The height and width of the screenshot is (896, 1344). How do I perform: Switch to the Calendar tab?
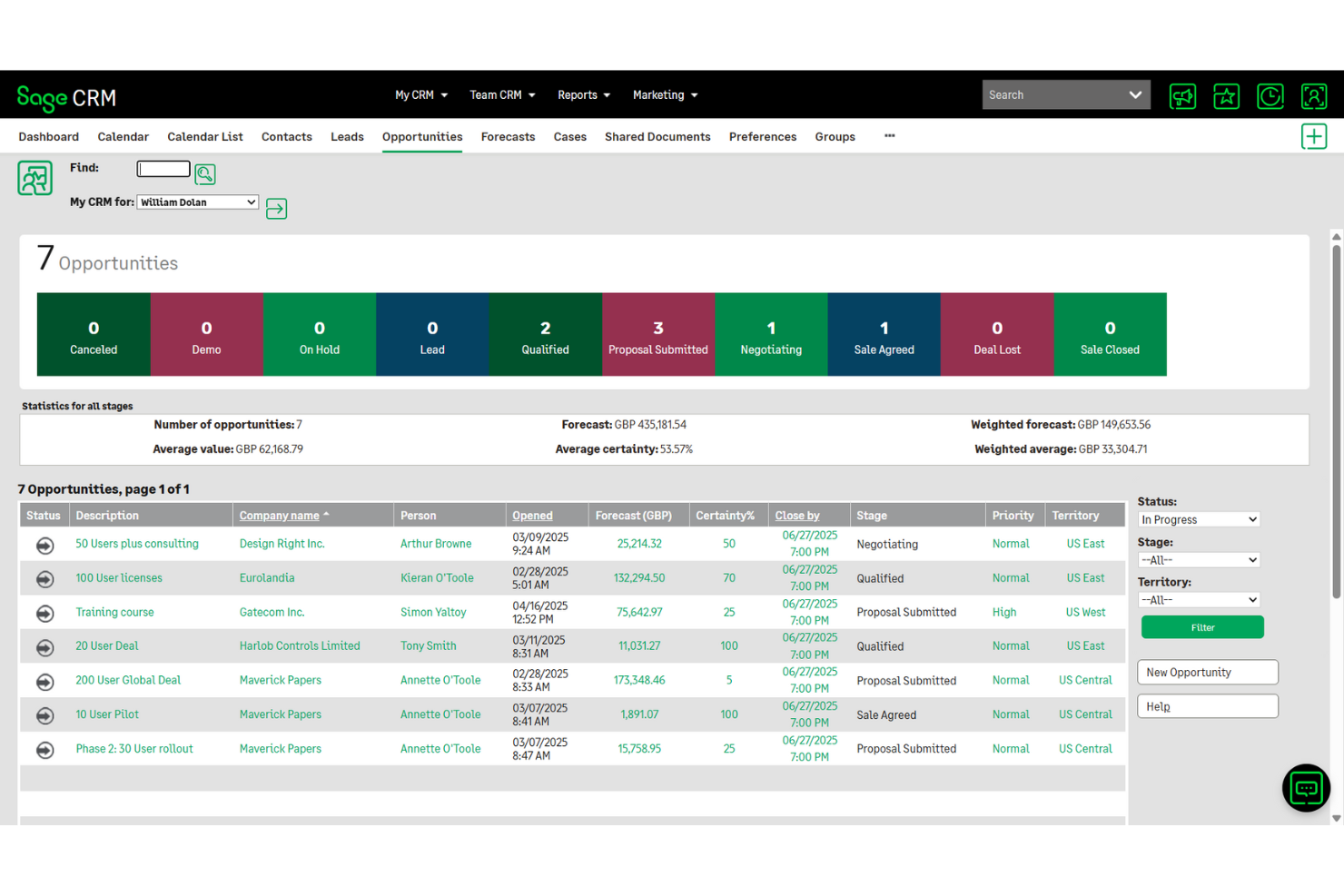point(123,137)
